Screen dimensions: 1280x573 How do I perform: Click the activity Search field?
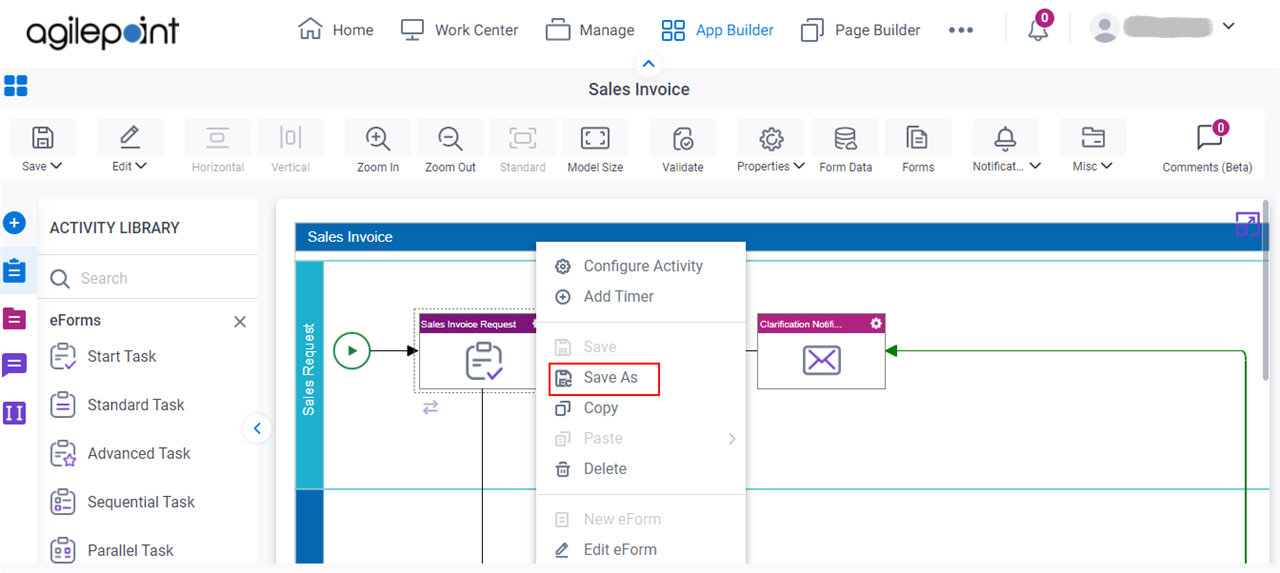[148, 278]
